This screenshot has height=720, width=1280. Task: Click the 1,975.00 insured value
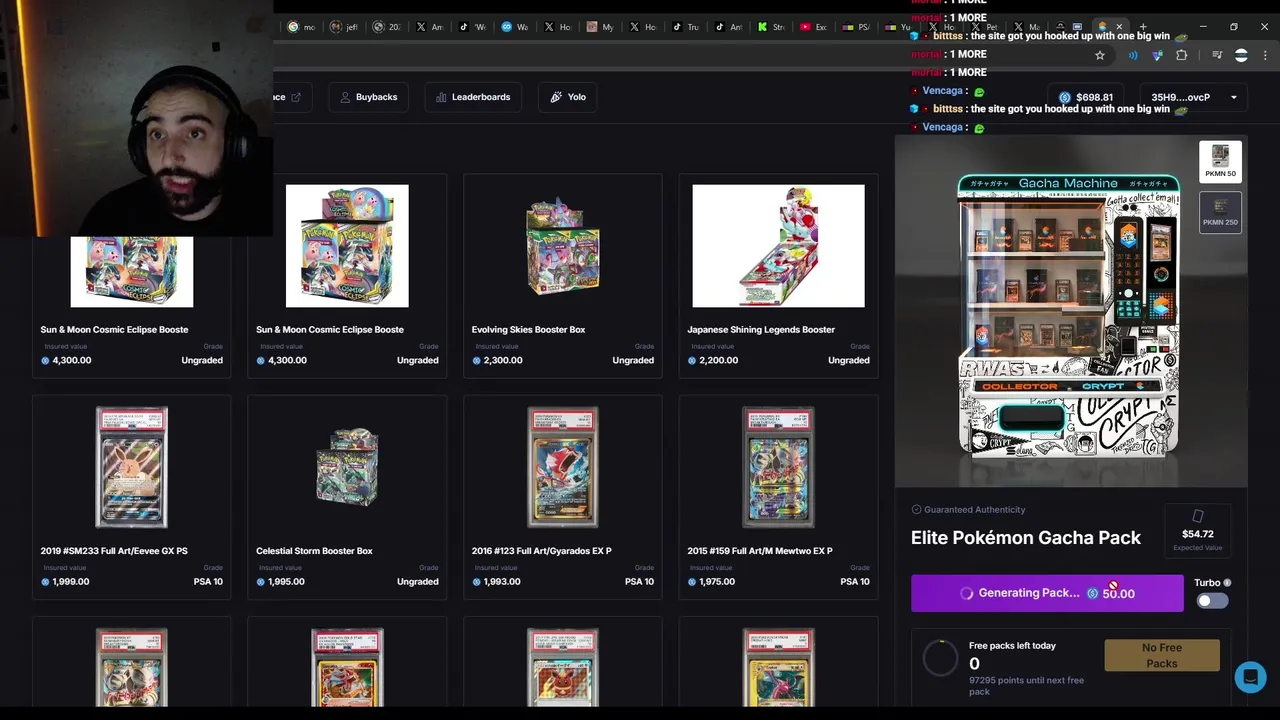point(717,582)
